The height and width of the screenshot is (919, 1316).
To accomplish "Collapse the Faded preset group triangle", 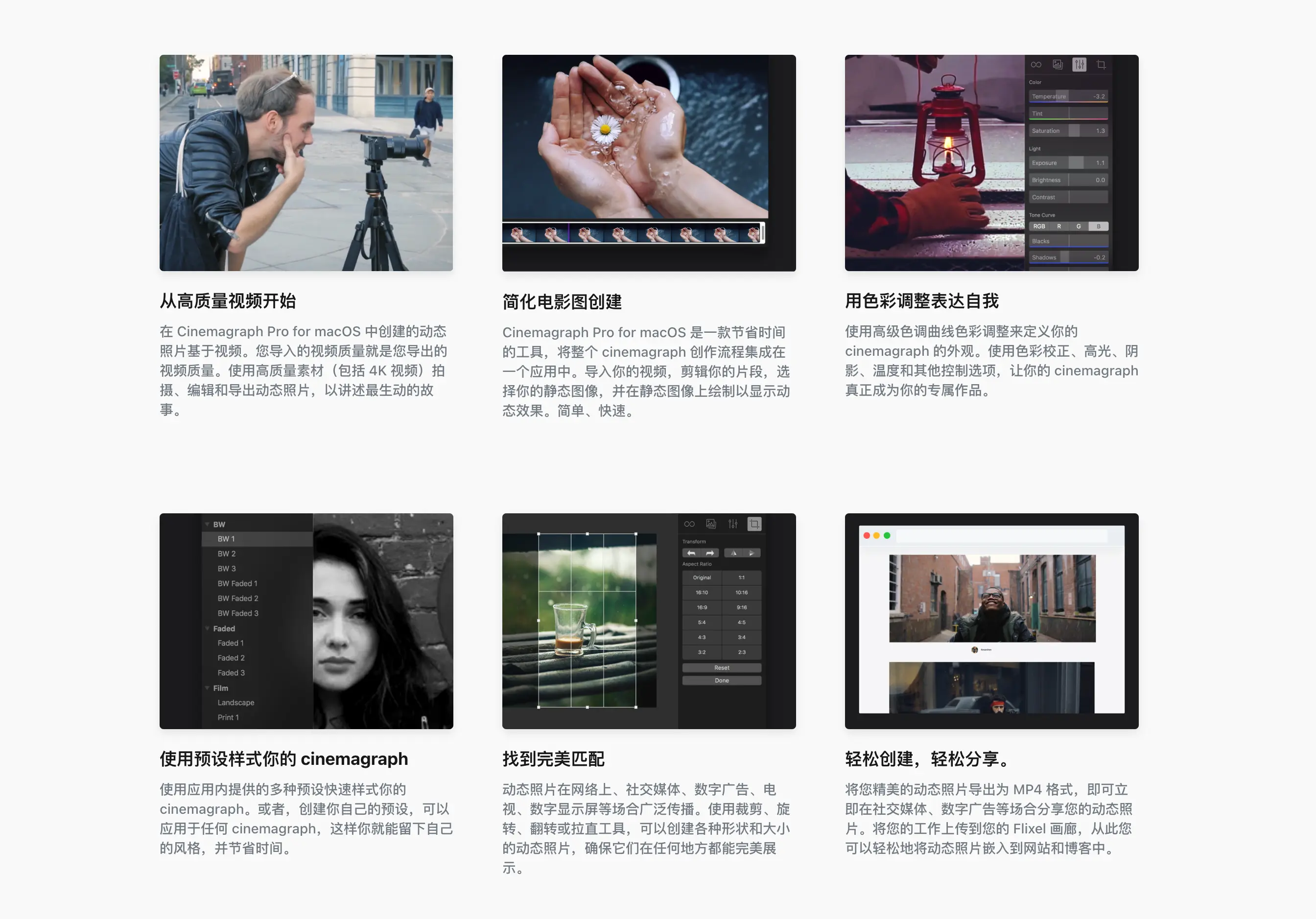I will 207,628.
